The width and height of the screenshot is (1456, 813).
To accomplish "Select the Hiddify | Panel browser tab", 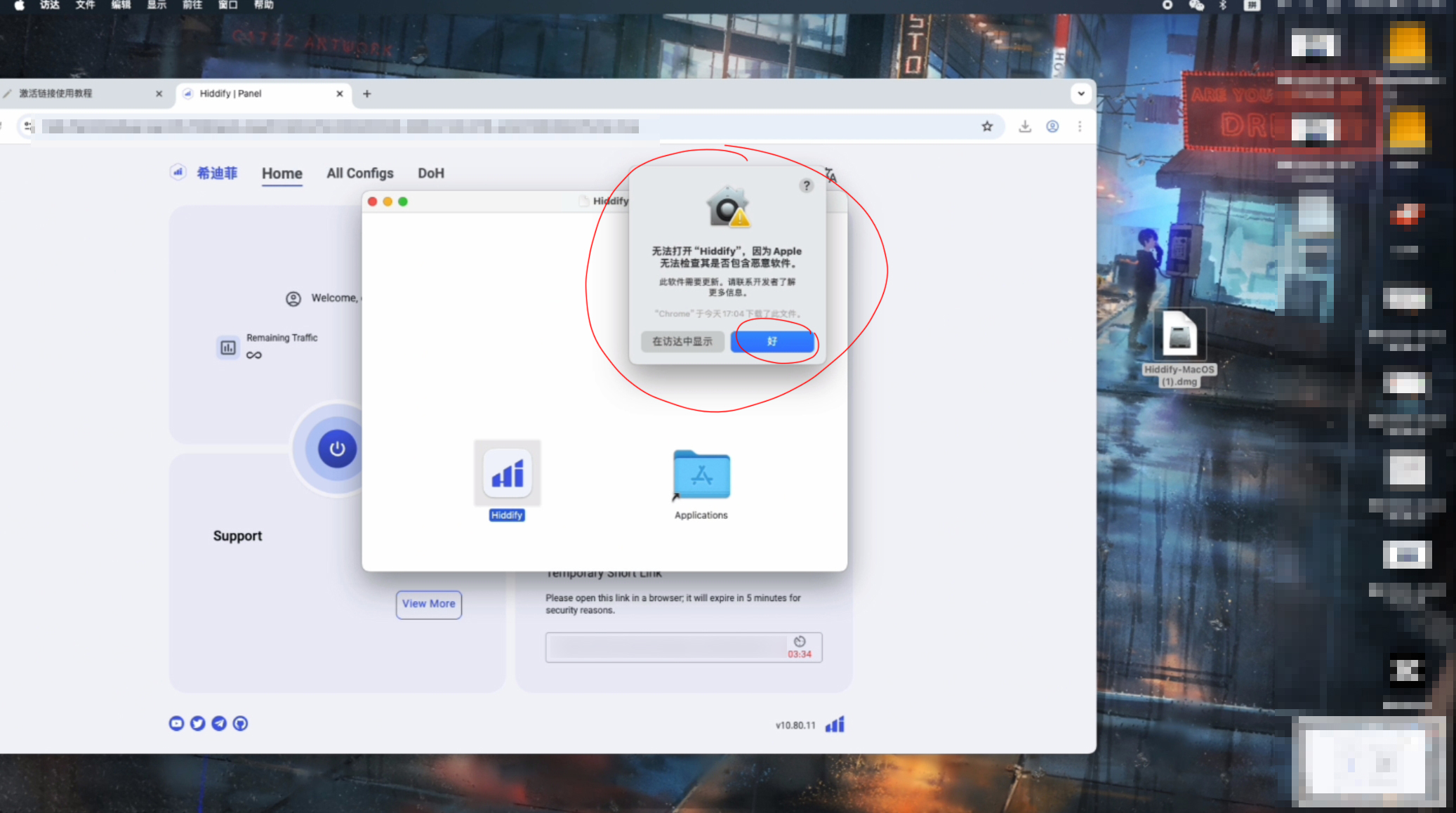I will click(264, 93).
